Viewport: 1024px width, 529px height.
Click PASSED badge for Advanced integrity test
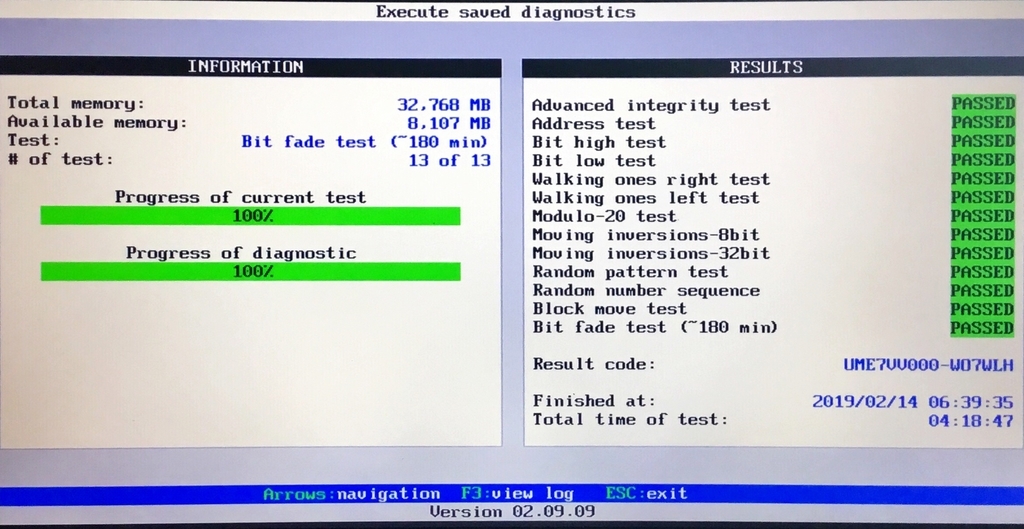coord(983,104)
